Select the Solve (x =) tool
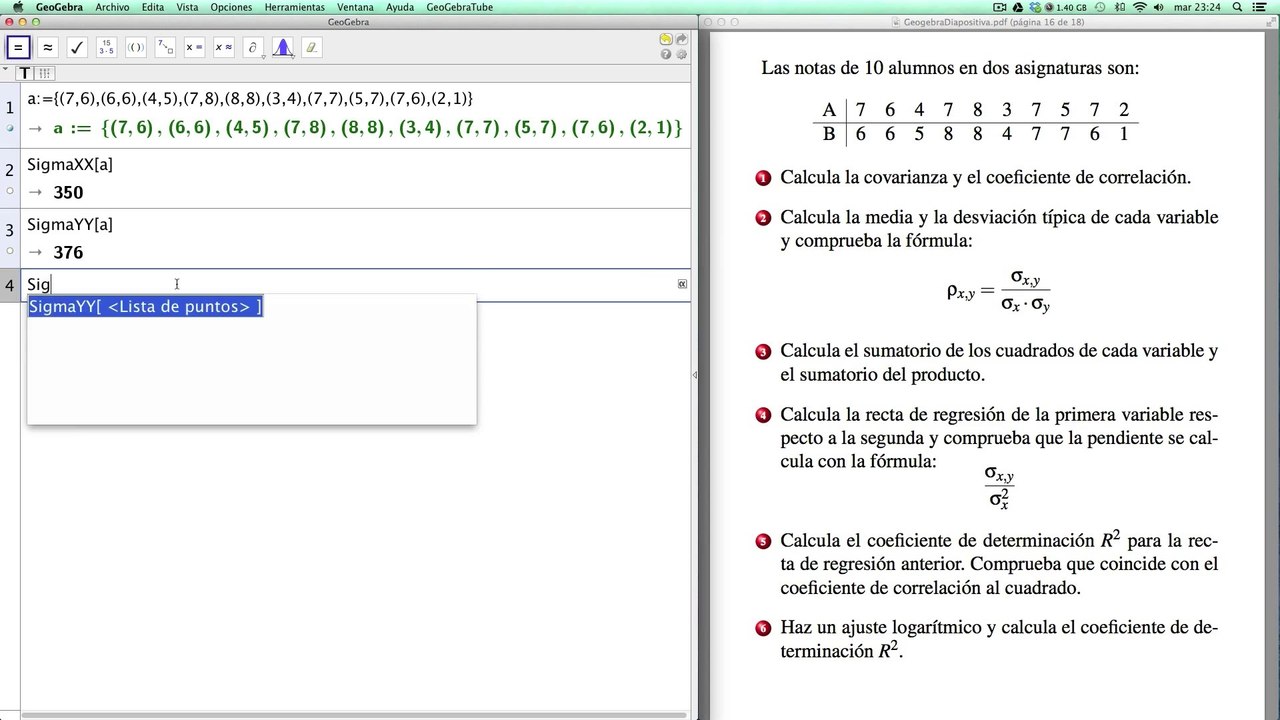1280x720 pixels. tap(194, 47)
